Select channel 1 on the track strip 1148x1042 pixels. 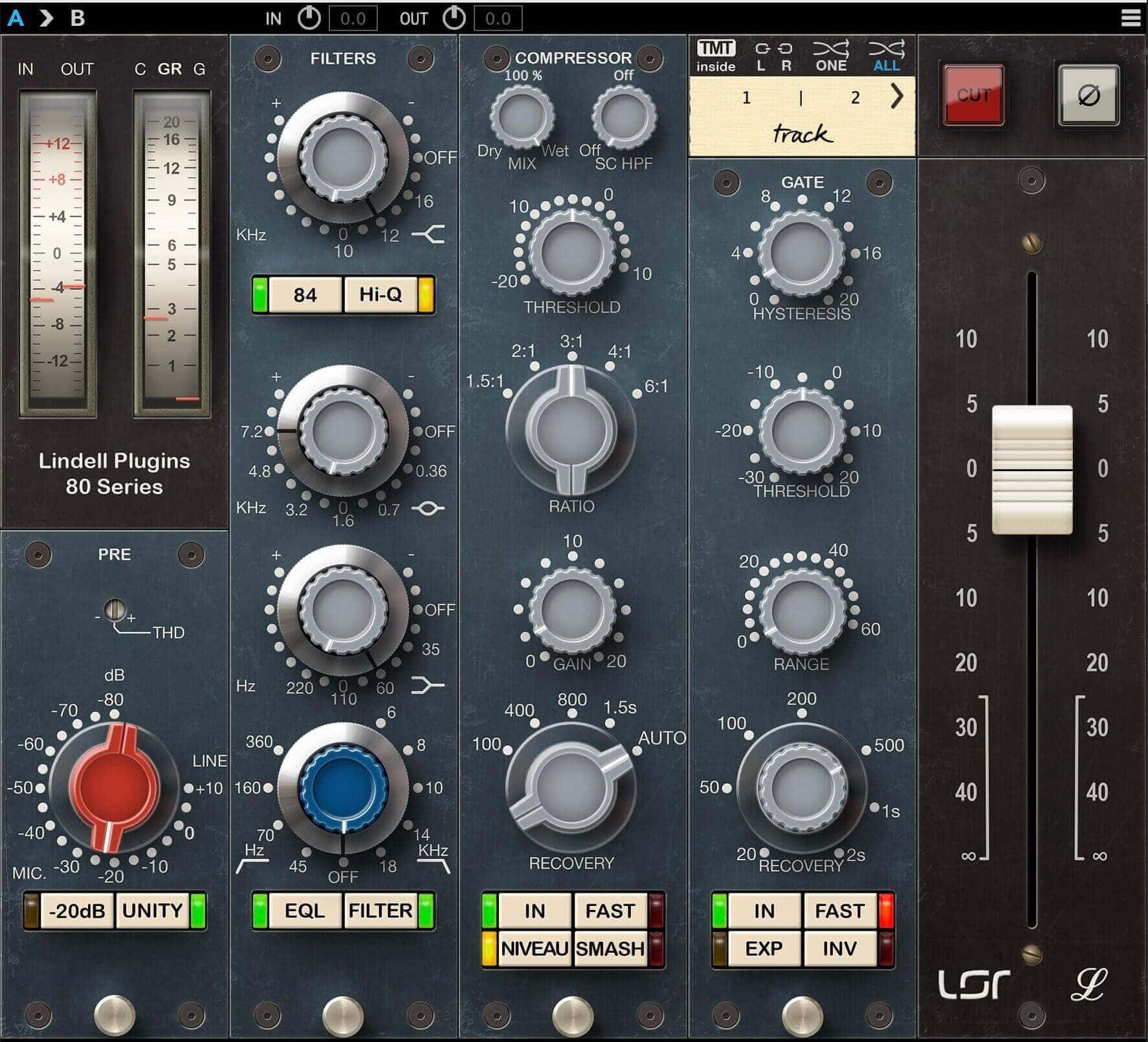tap(746, 98)
